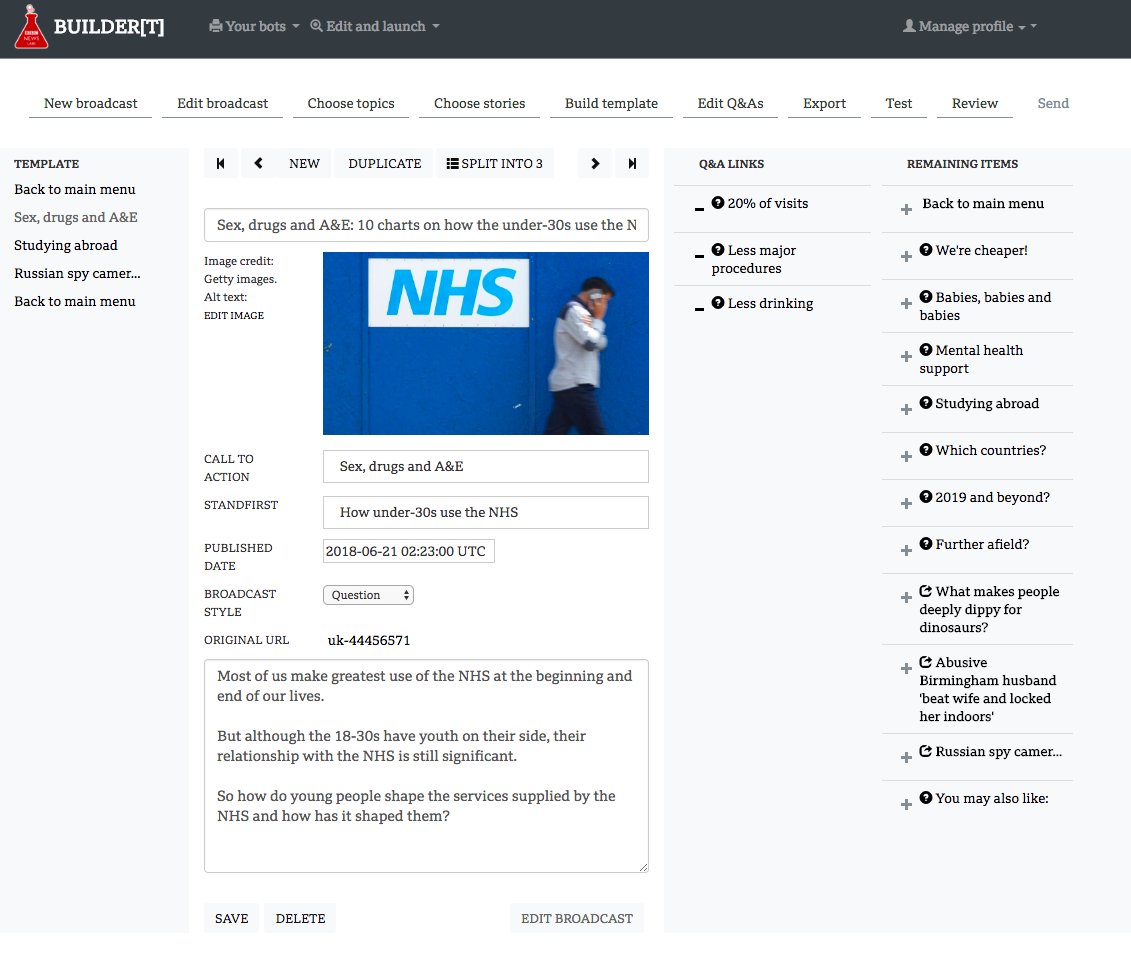Click the Standfirst input field

(485, 512)
